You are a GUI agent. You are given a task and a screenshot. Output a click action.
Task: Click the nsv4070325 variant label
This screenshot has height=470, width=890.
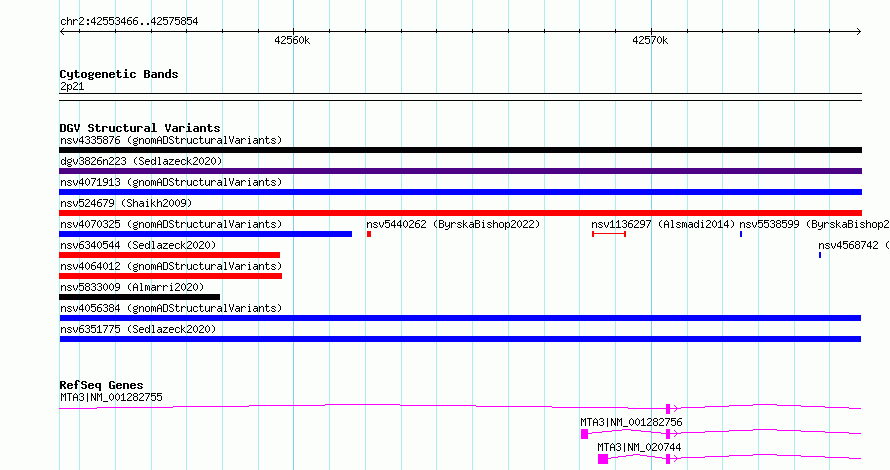[x=171, y=224]
